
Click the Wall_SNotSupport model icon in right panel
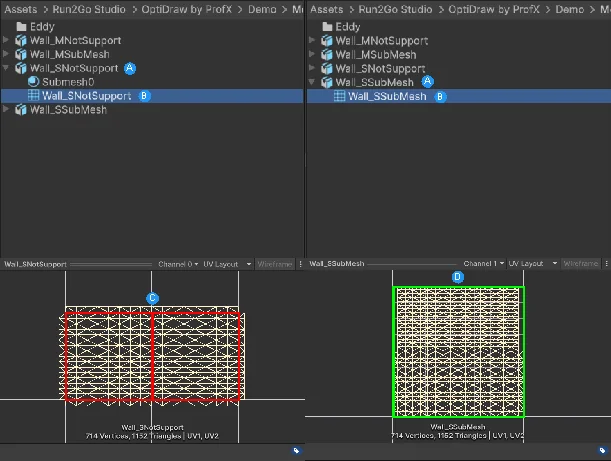click(x=327, y=69)
